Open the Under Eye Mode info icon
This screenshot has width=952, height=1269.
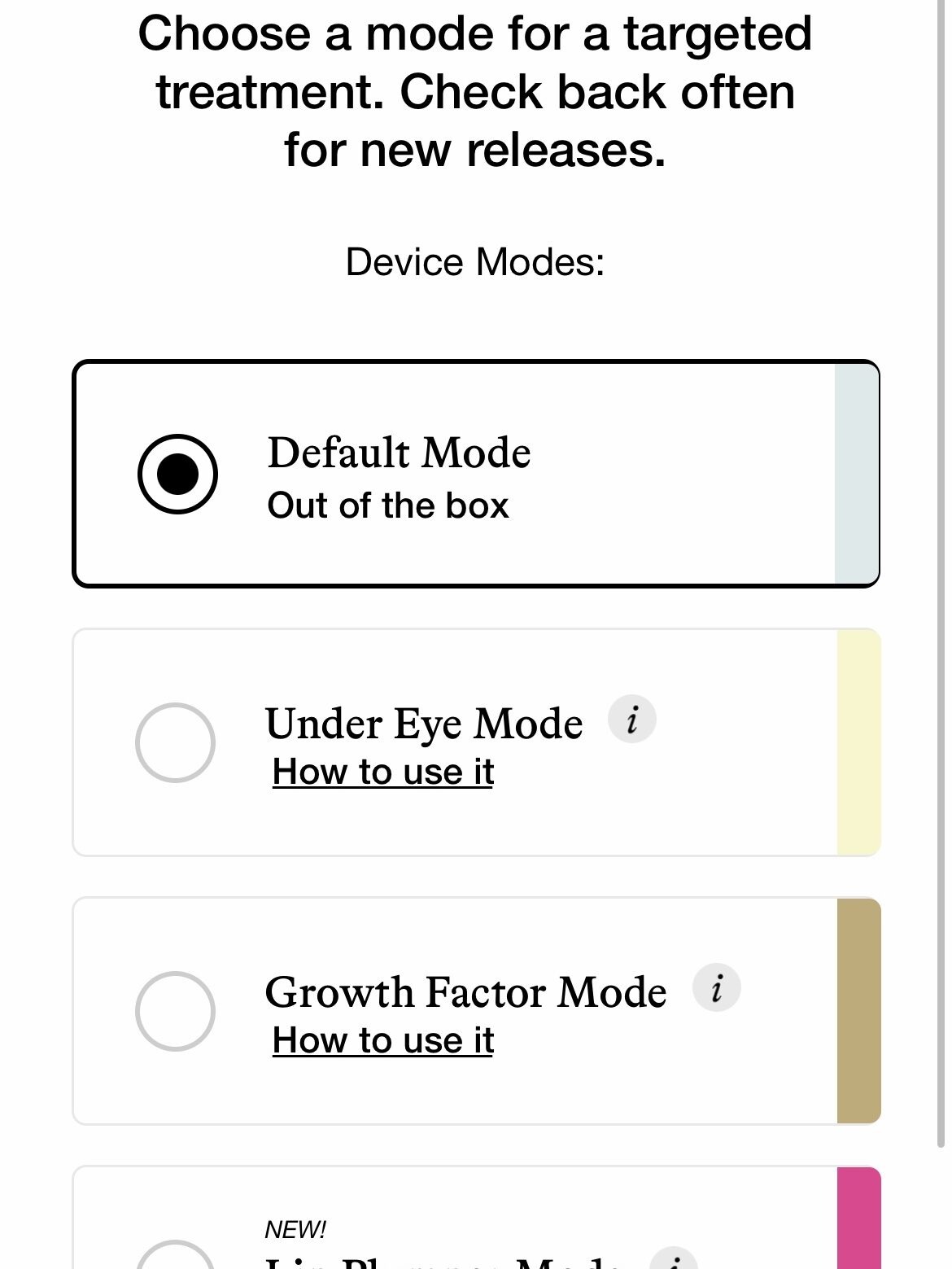[x=632, y=720]
